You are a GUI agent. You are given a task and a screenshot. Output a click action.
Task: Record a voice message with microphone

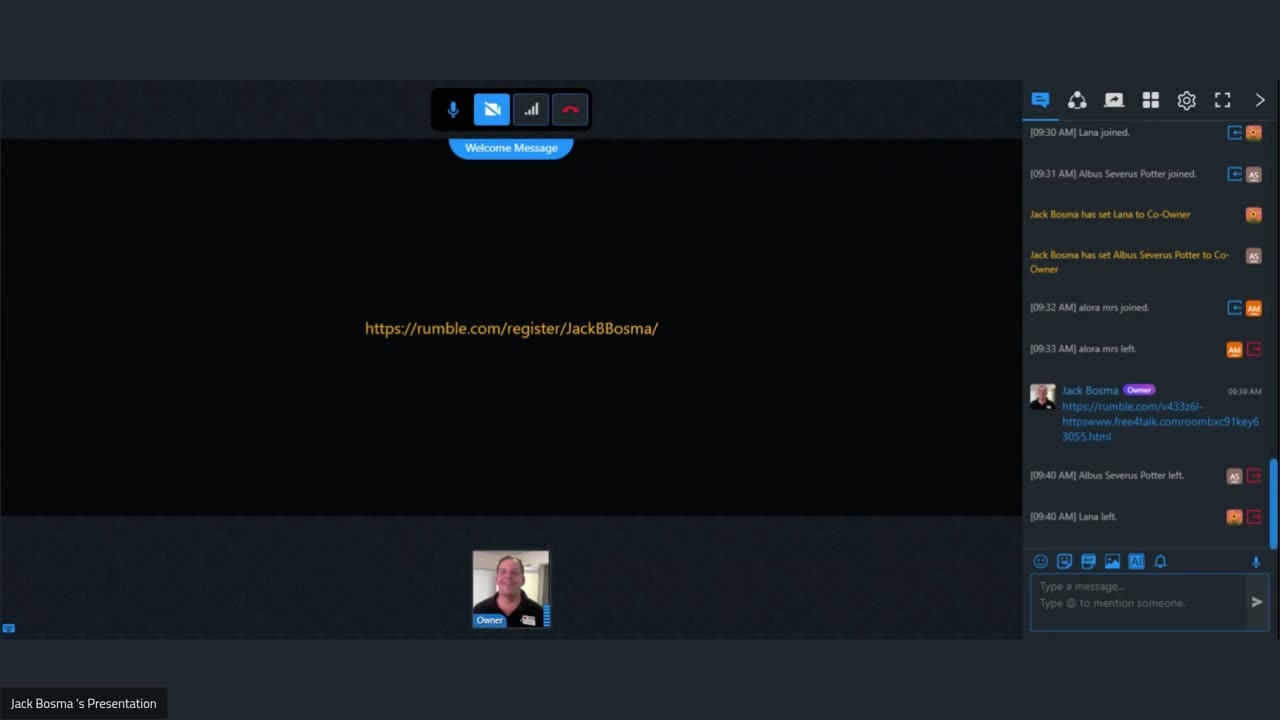[x=1256, y=562]
